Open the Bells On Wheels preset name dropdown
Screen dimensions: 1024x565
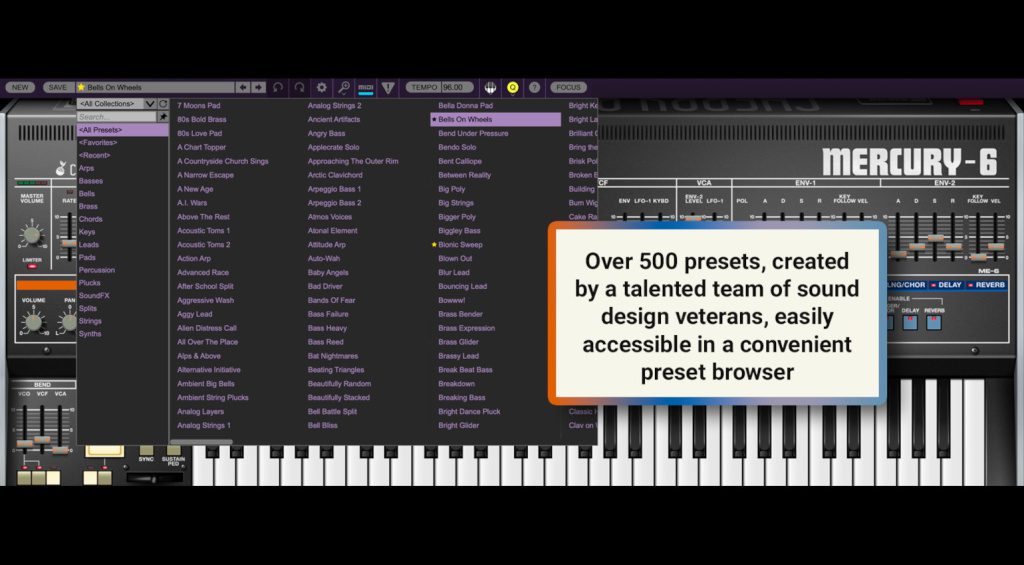click(155, 88)
